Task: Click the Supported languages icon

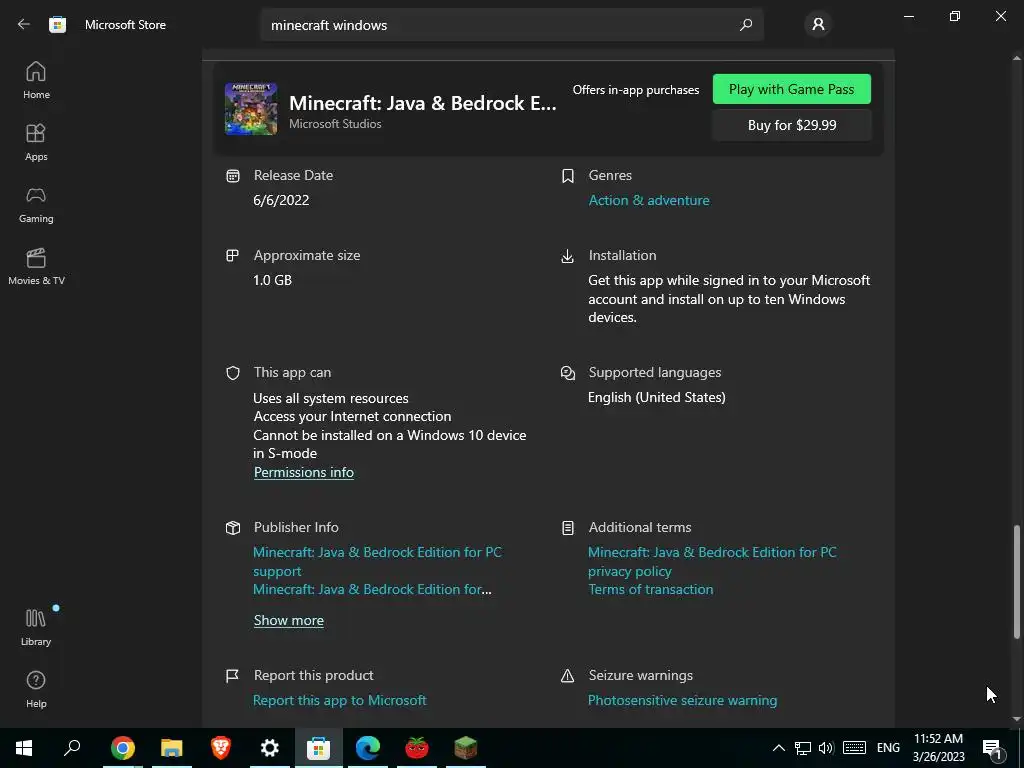Action: point(568,373)
